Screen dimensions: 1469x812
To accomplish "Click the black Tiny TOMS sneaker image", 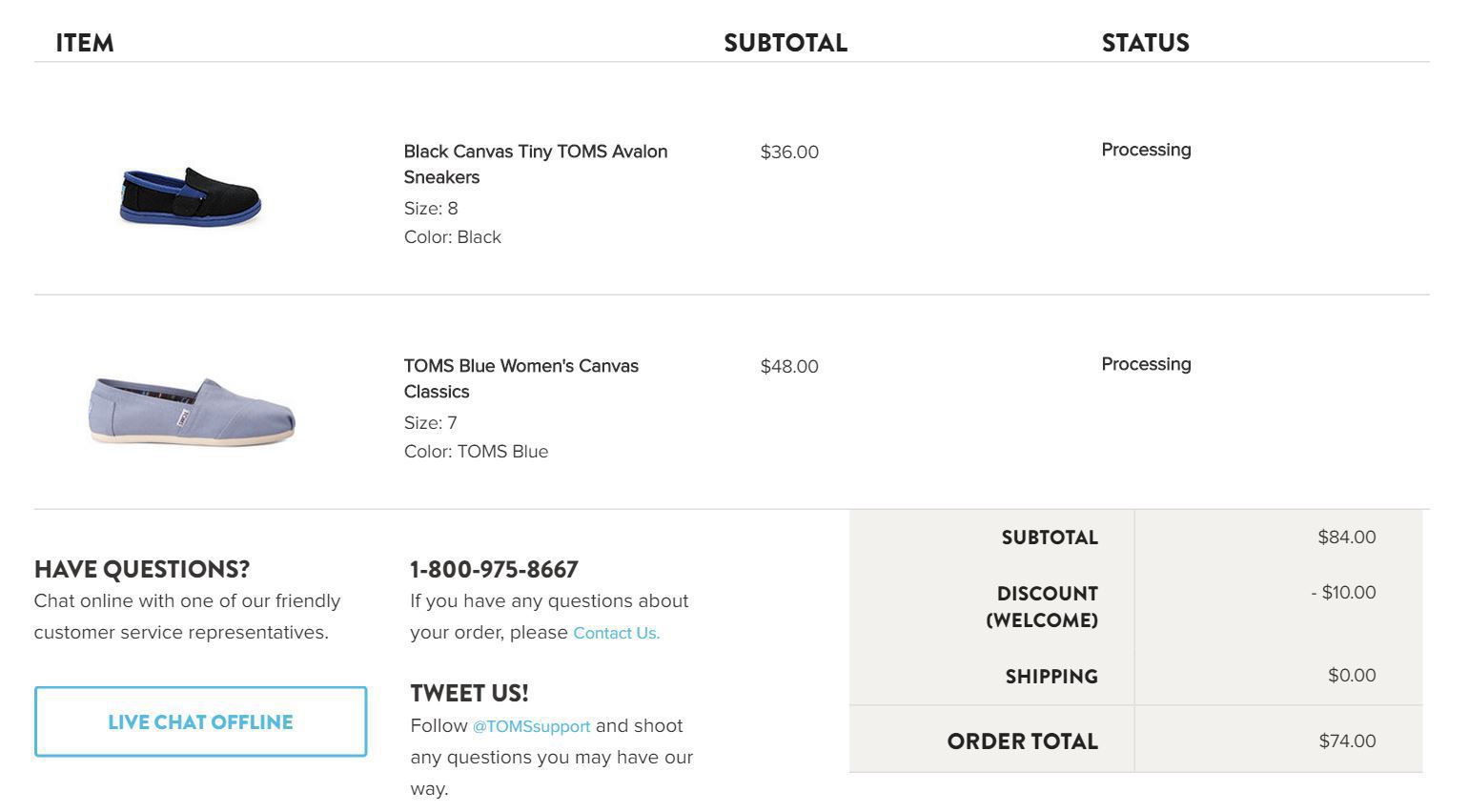I will (191, 197).
